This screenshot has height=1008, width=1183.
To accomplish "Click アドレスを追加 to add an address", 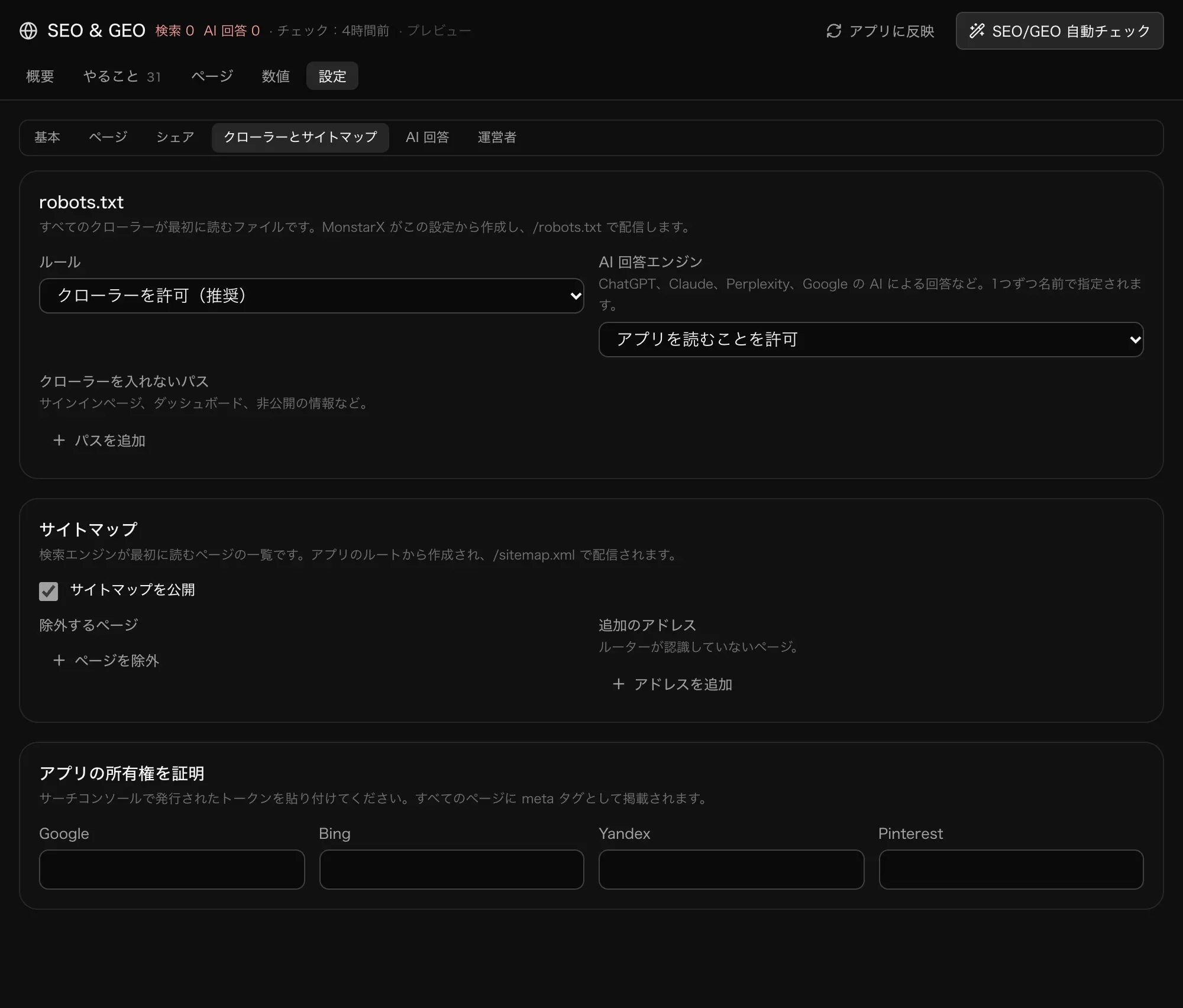I will [x=672, y=684].
